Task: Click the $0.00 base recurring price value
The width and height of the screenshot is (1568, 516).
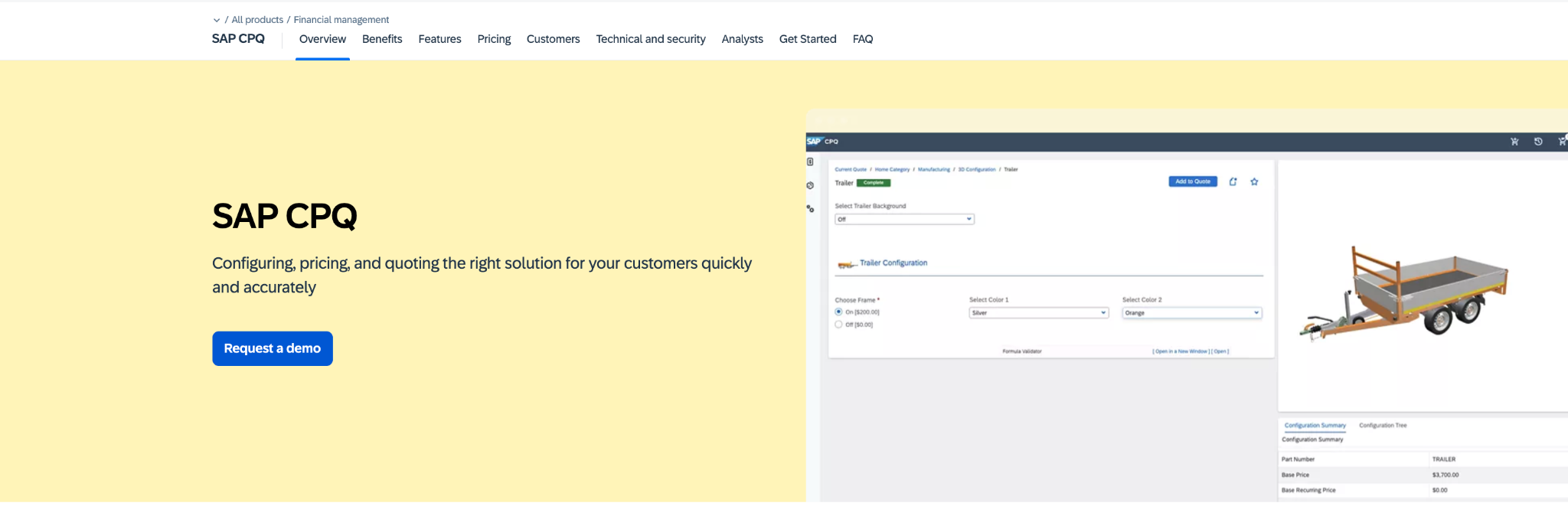Action: [x=1440, y=490]
